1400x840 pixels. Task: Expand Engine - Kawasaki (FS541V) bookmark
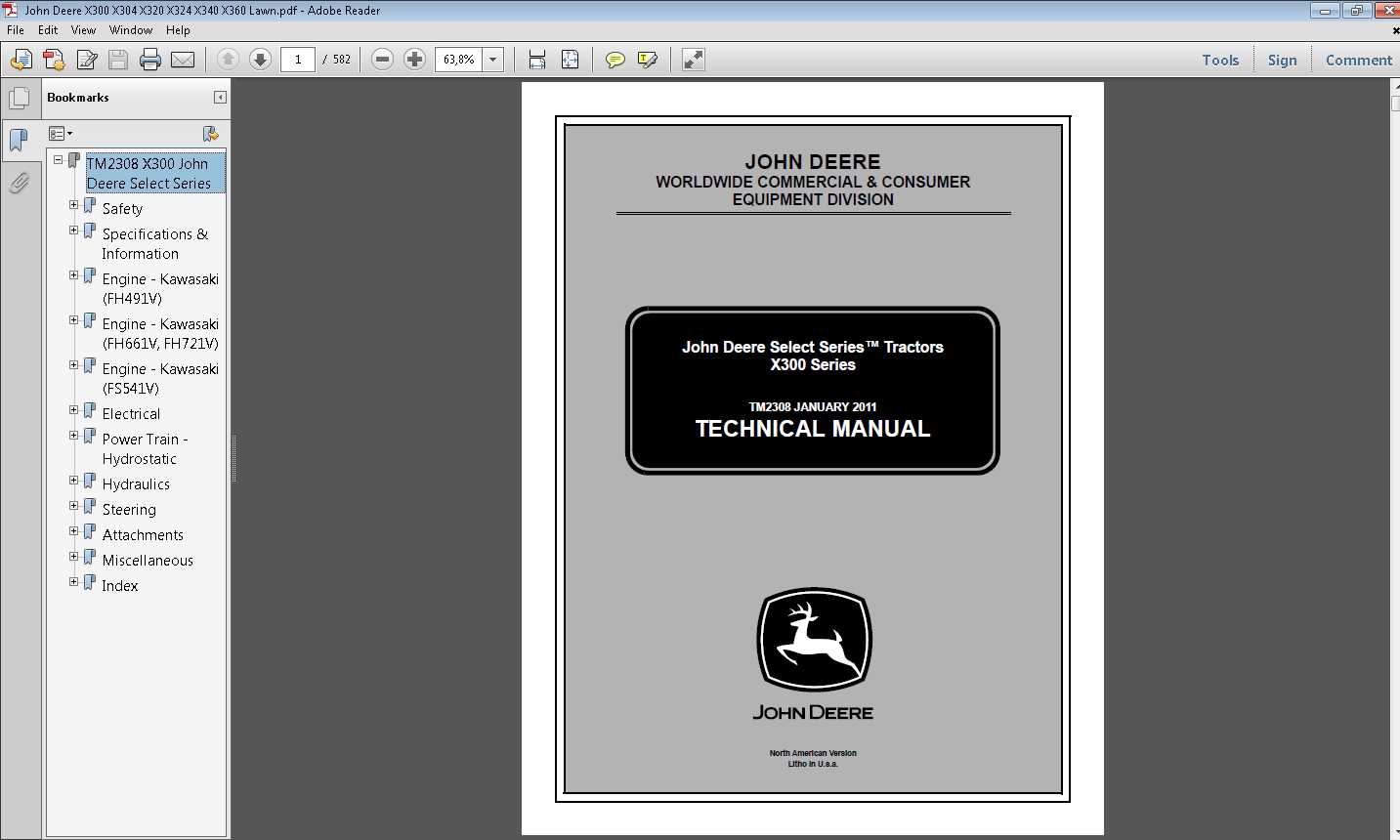point(74,365)
